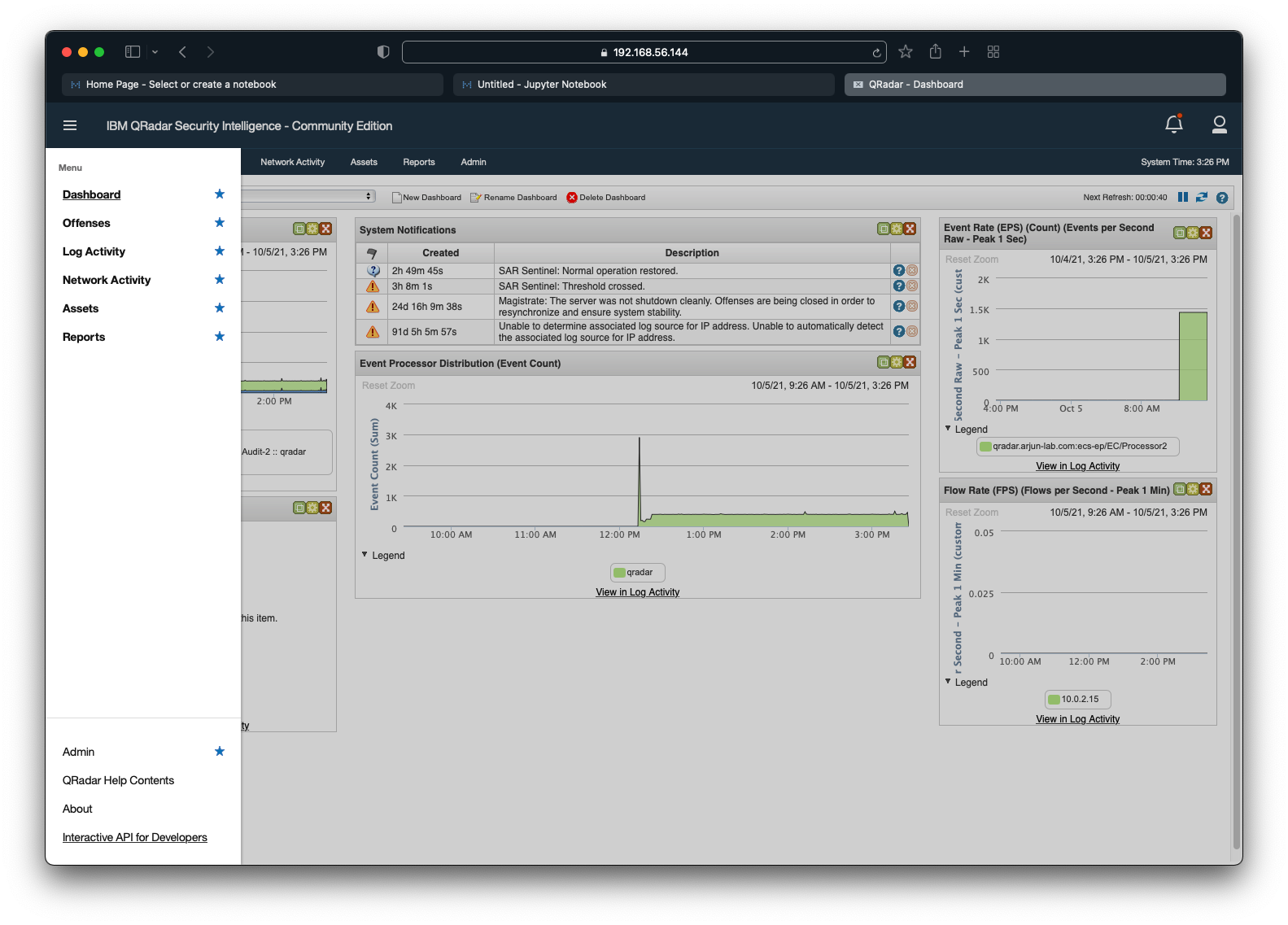Remove the Flow Rate (FPS) panel
This screenshot has height=925, width=1288.
pyautogui.click(x=1206, y=490)
